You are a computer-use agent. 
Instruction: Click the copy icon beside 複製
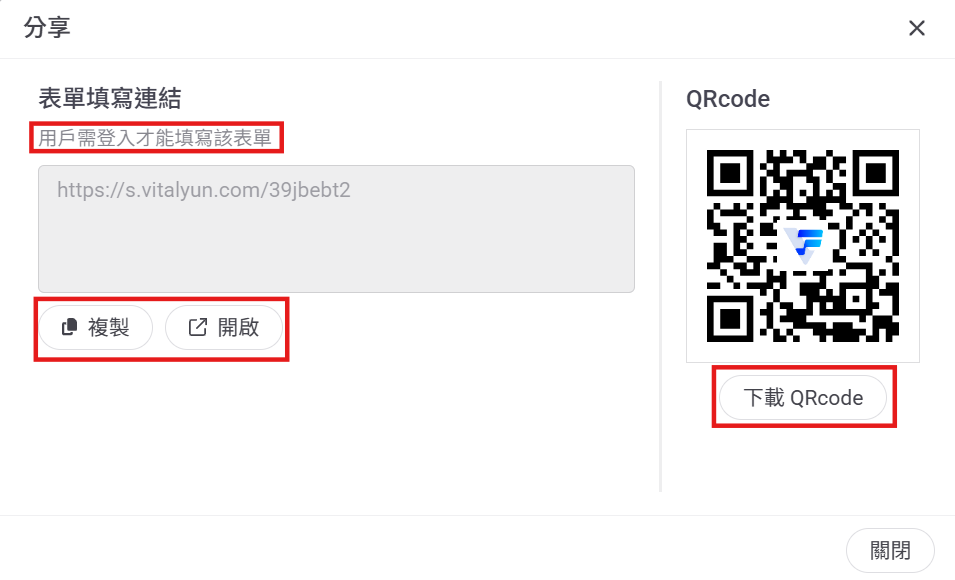(69, 327)
